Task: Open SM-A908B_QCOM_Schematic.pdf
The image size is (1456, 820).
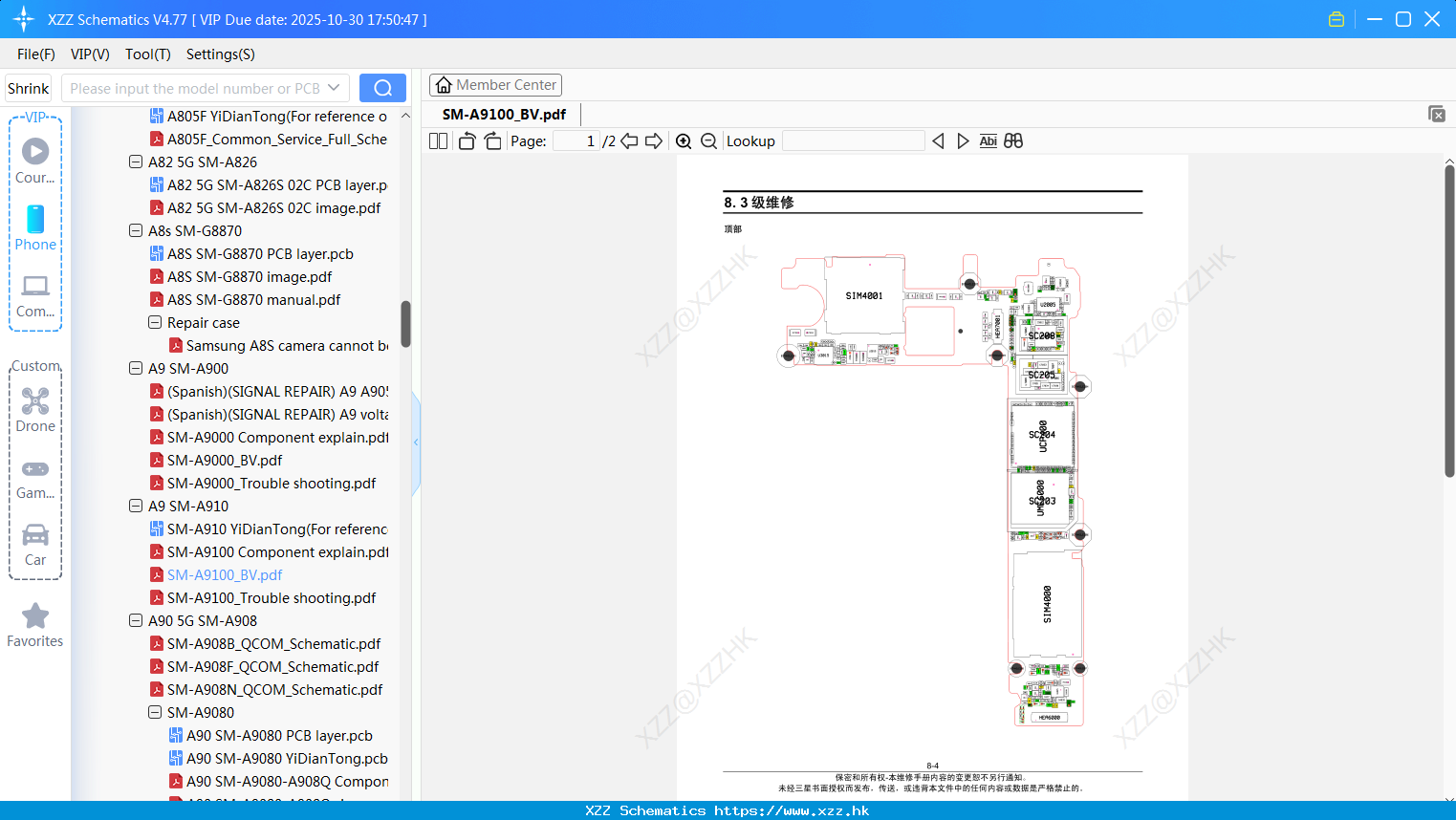Action: 273,643
